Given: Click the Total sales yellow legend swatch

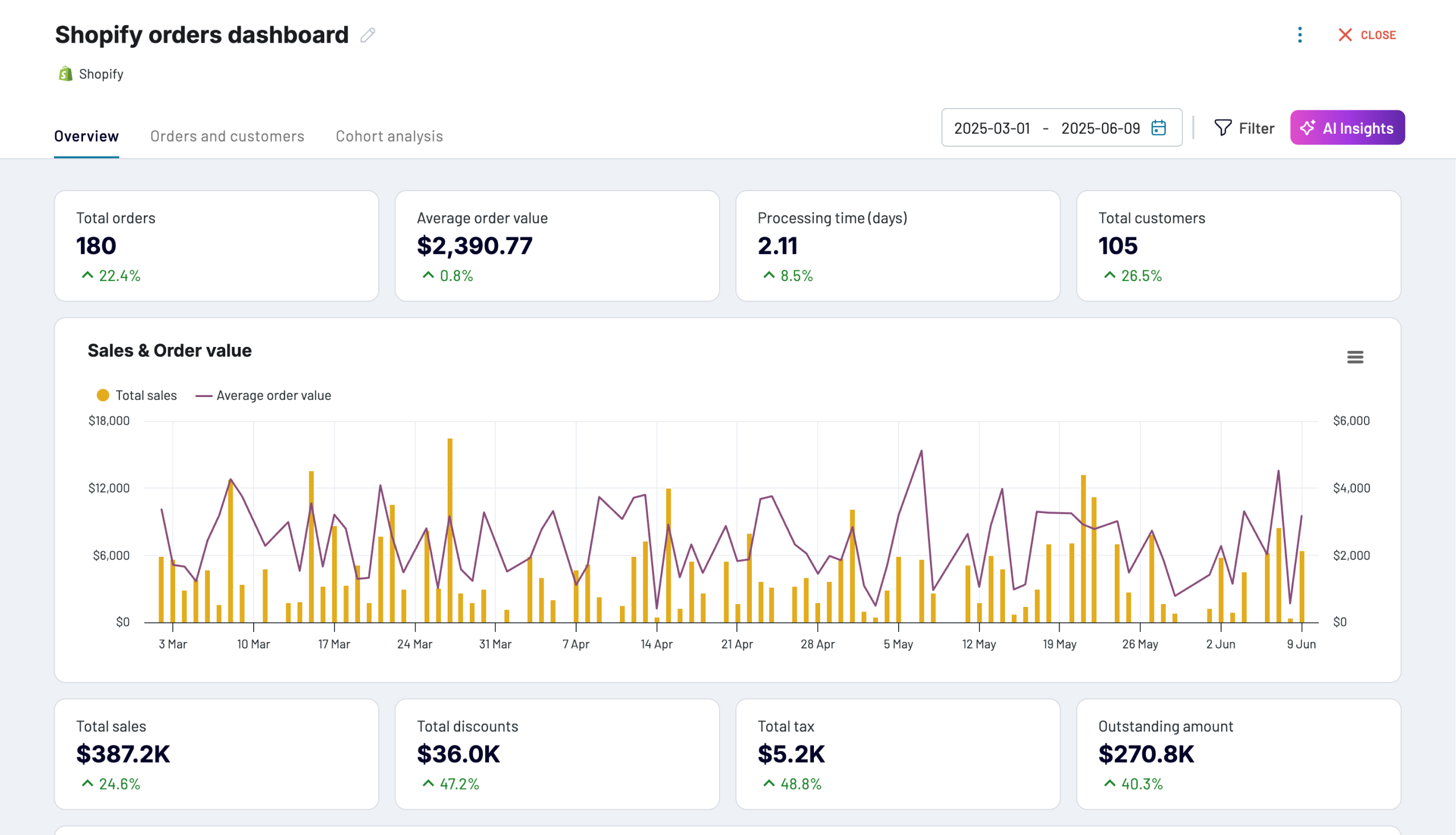Looking at the screenshot, I should pyautogui.click(x=102, y=395).
